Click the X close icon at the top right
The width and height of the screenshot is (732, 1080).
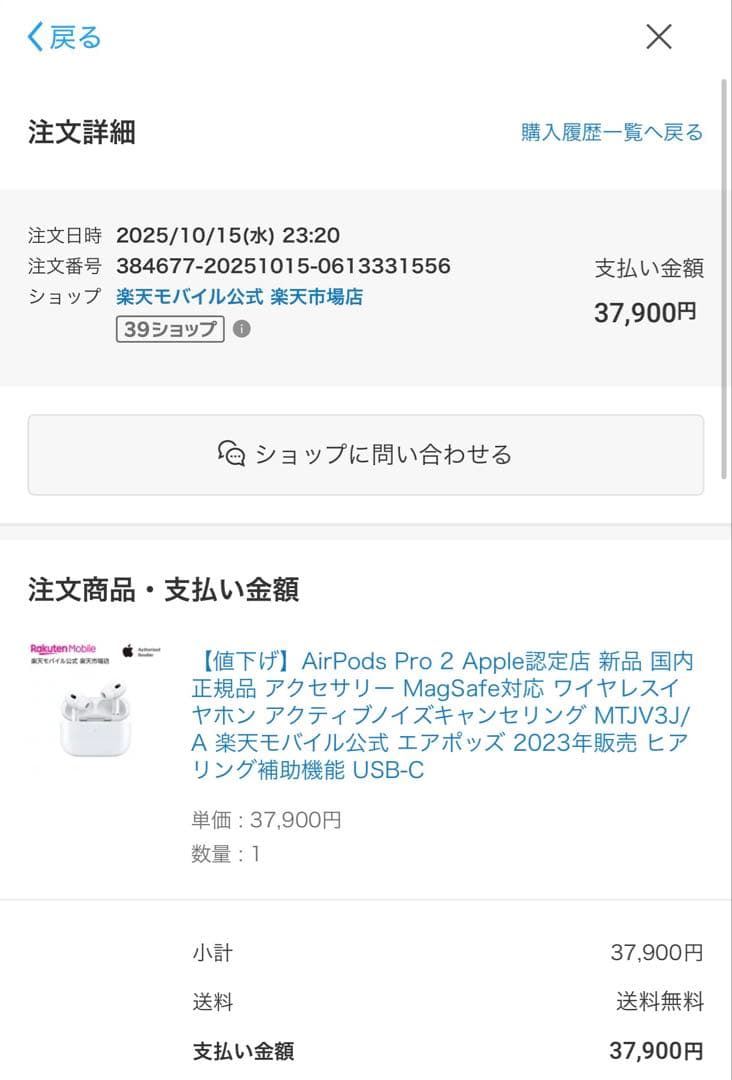pyautogui.click(x=658, y=36)
